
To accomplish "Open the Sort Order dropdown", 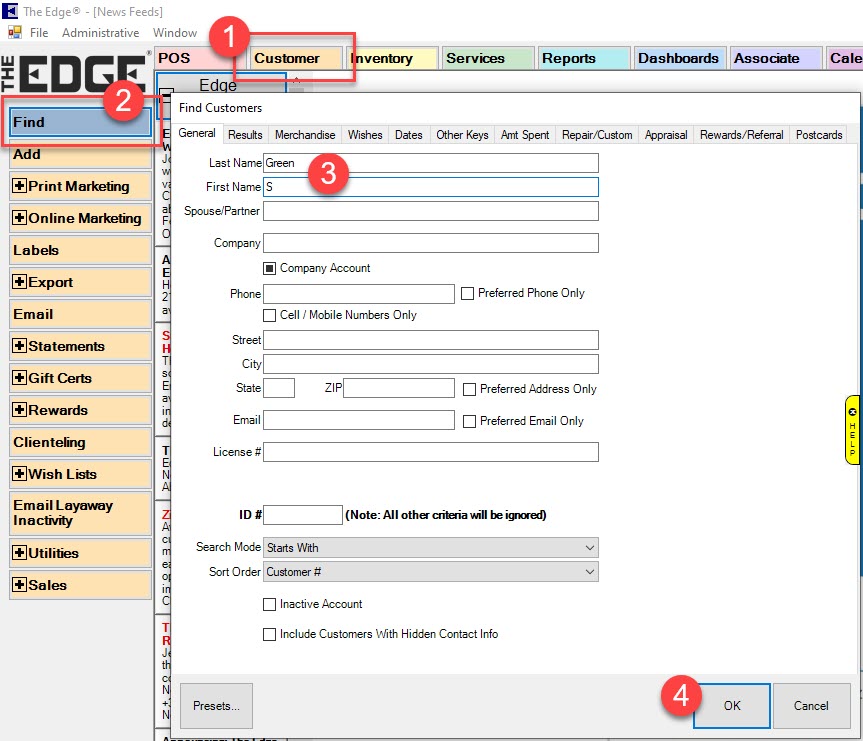I will pos(431,572).
